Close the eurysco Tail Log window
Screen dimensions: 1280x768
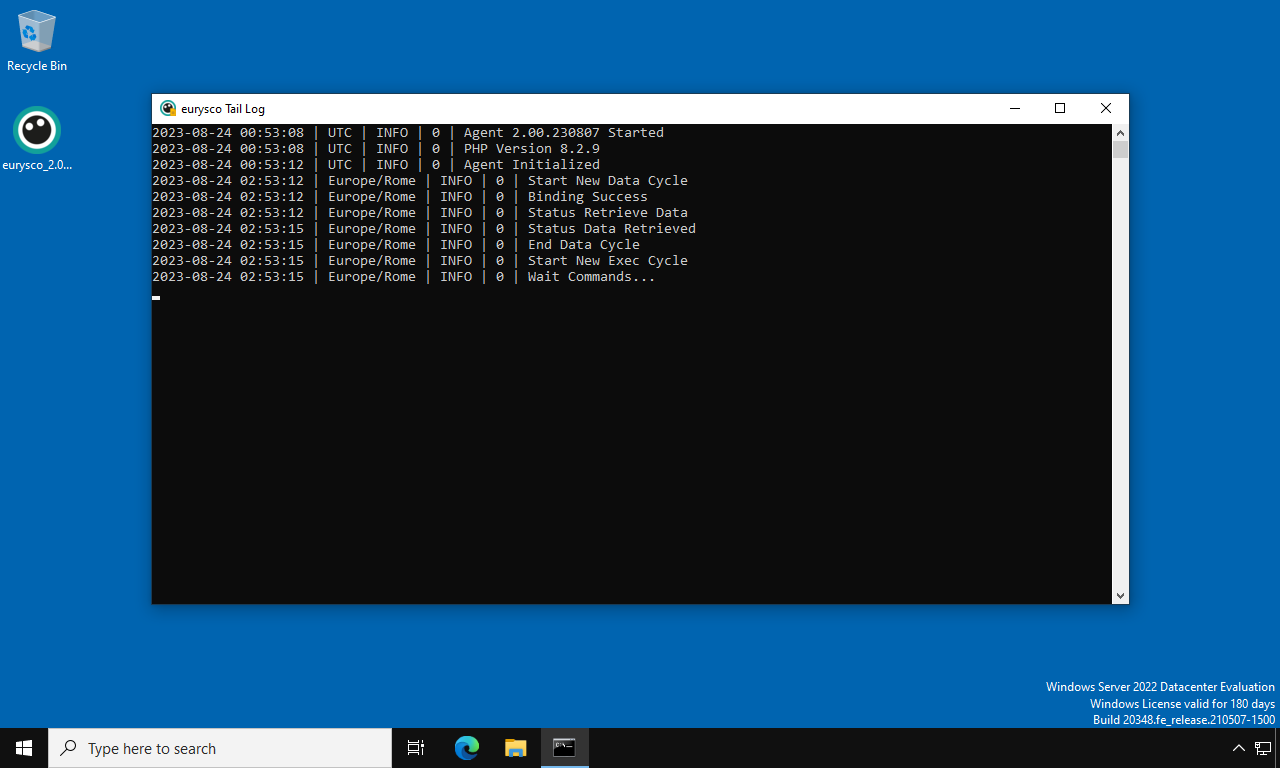(x=1106, y=108)
